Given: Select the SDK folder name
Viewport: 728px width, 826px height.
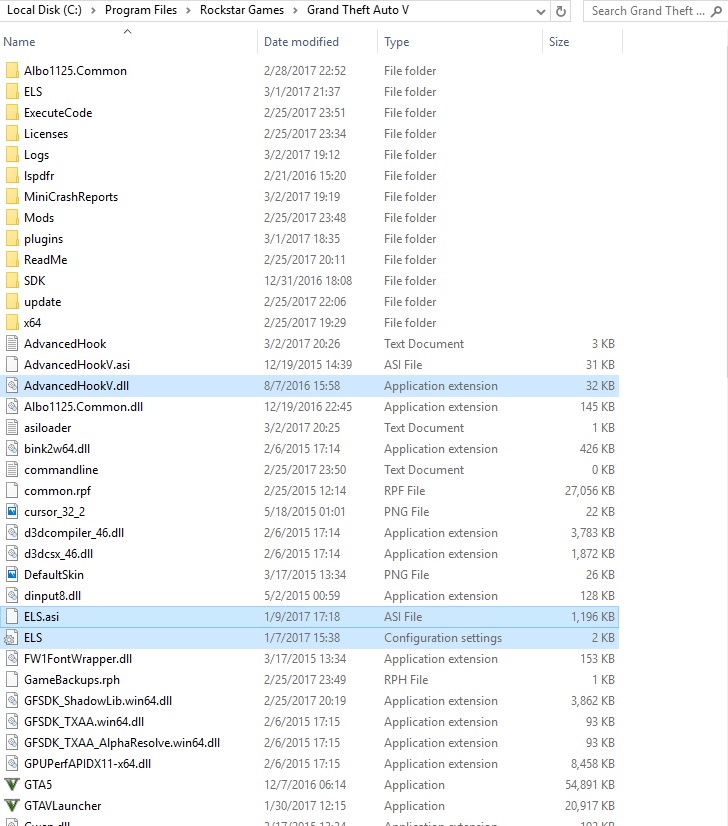Looking at the screenshot, I should (34, 281).
